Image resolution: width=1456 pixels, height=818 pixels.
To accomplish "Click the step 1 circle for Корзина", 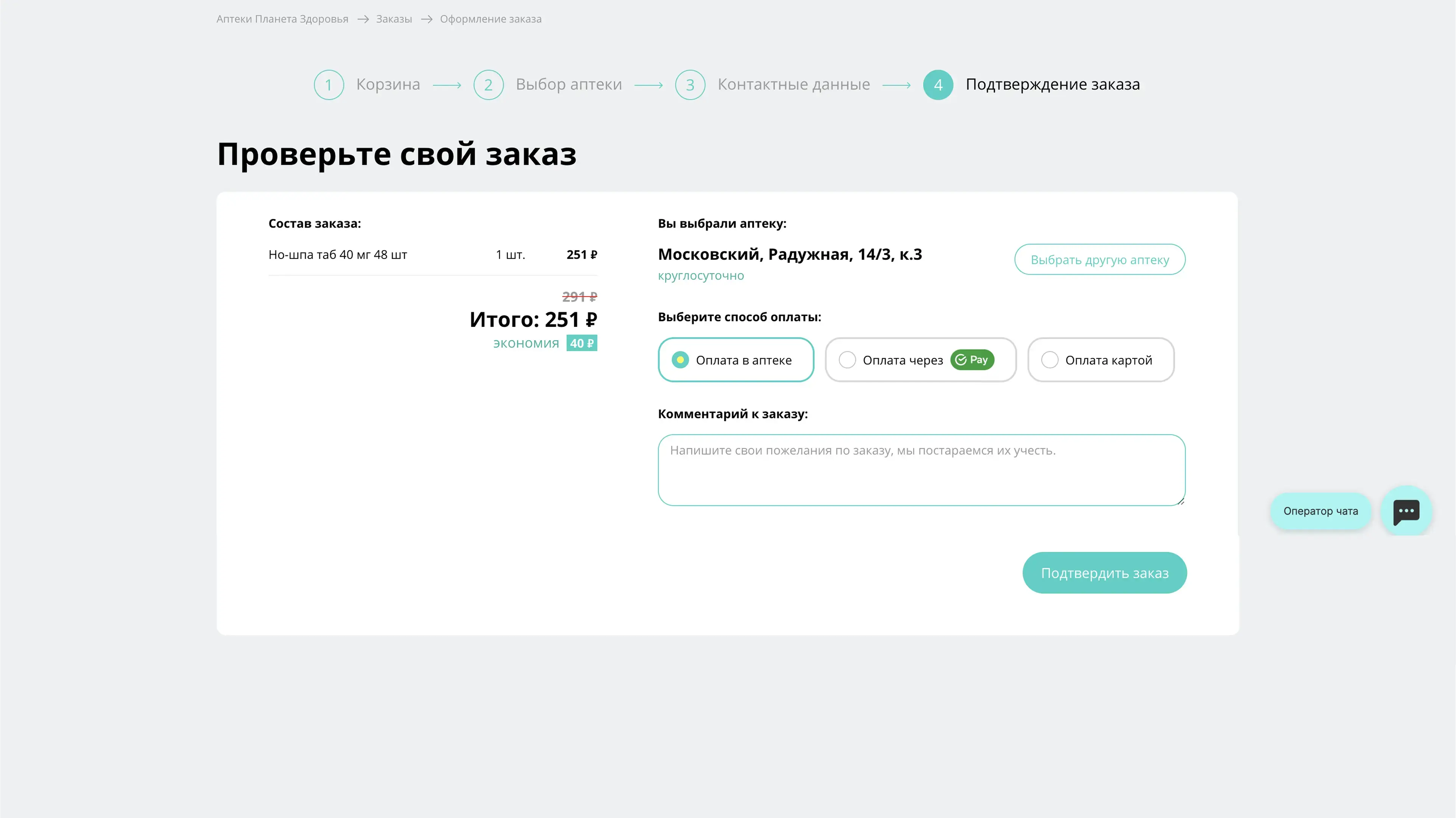I will pyautogui.click(x=328, y=85).
